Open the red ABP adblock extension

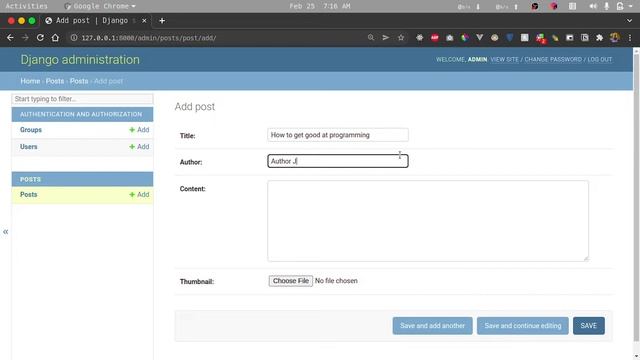click(435, 38)
